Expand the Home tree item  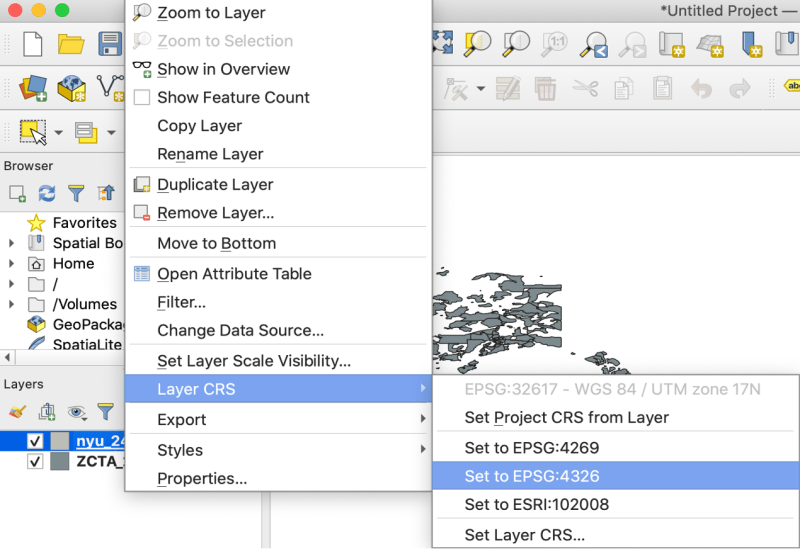click(11, 264)
